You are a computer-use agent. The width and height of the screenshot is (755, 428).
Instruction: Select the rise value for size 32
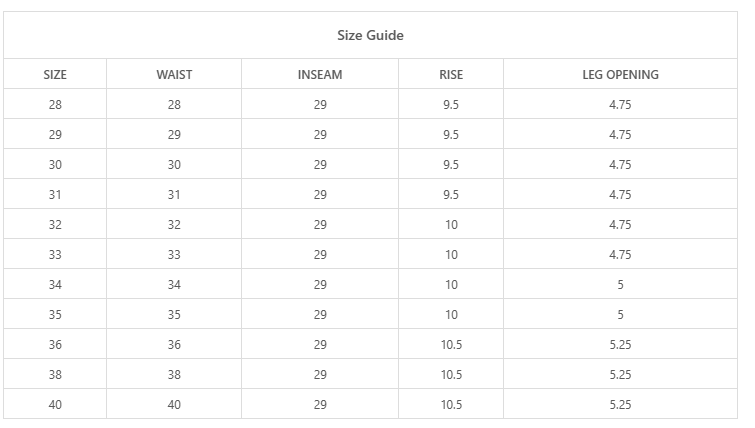click(x=451, y=225)
